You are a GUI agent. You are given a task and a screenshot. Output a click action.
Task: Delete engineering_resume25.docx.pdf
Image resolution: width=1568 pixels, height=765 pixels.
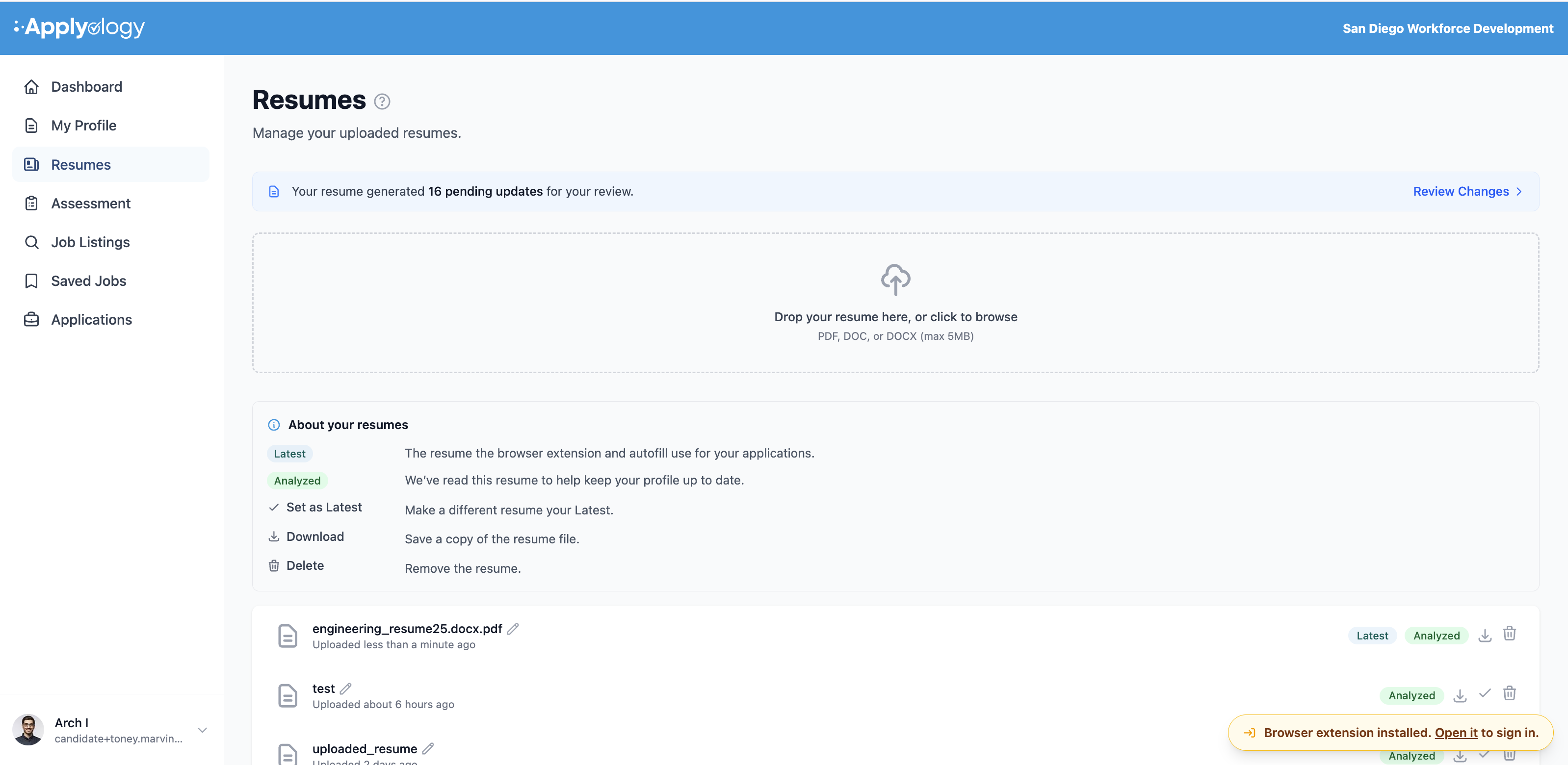click(x=1510, y=634)
